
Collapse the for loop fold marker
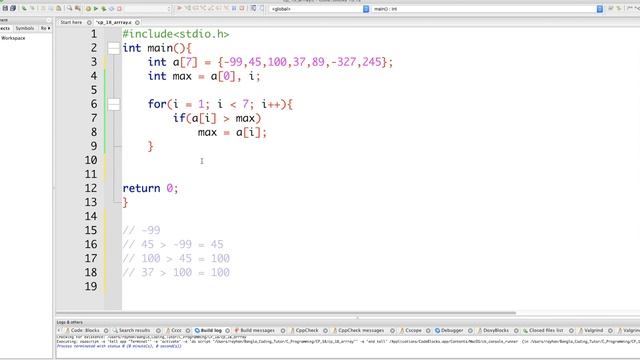pos(114,104)
